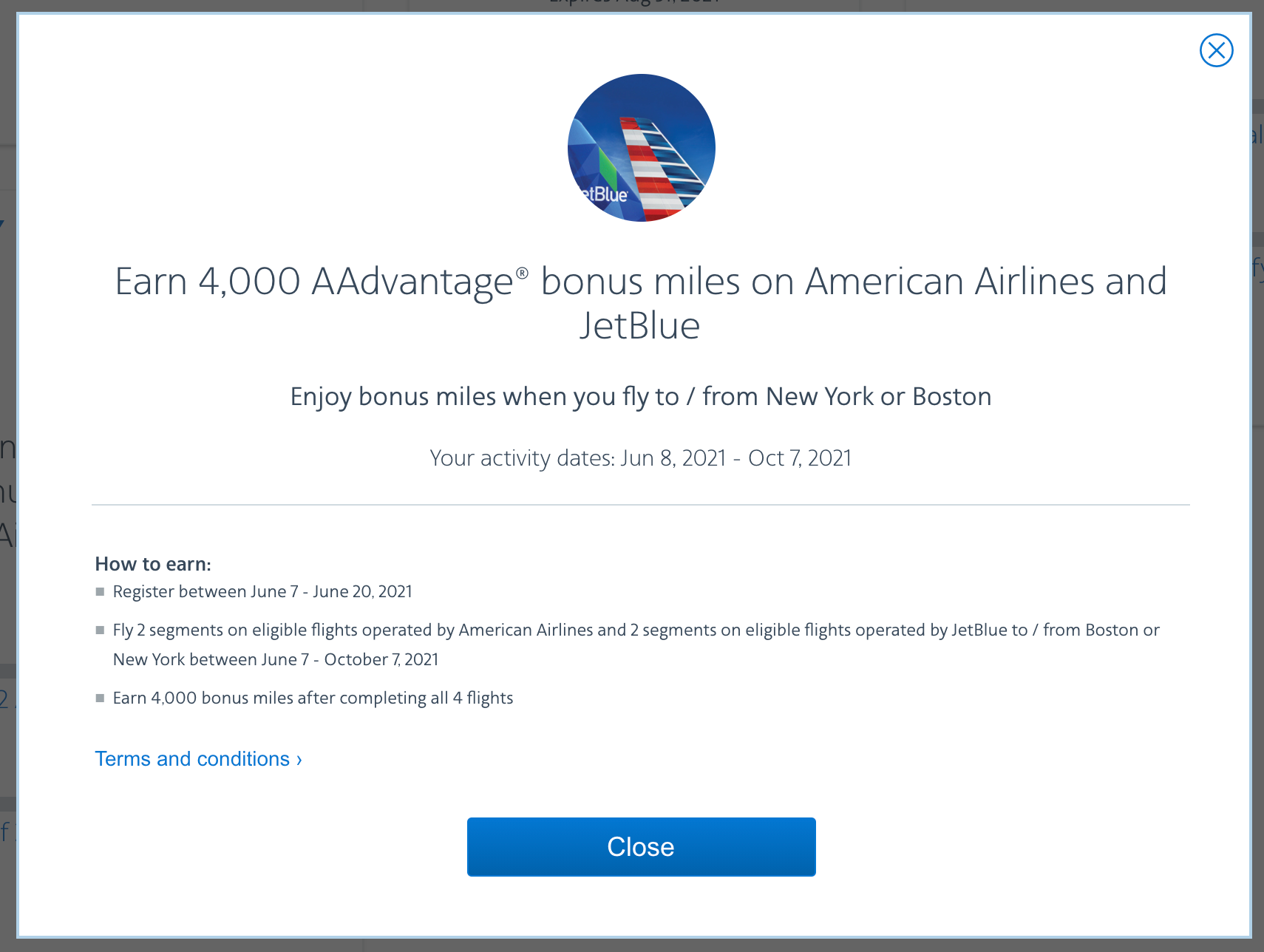Open the How to earn section
Viewport: 1264px width, 952px height.
click(x=153, y=563)
